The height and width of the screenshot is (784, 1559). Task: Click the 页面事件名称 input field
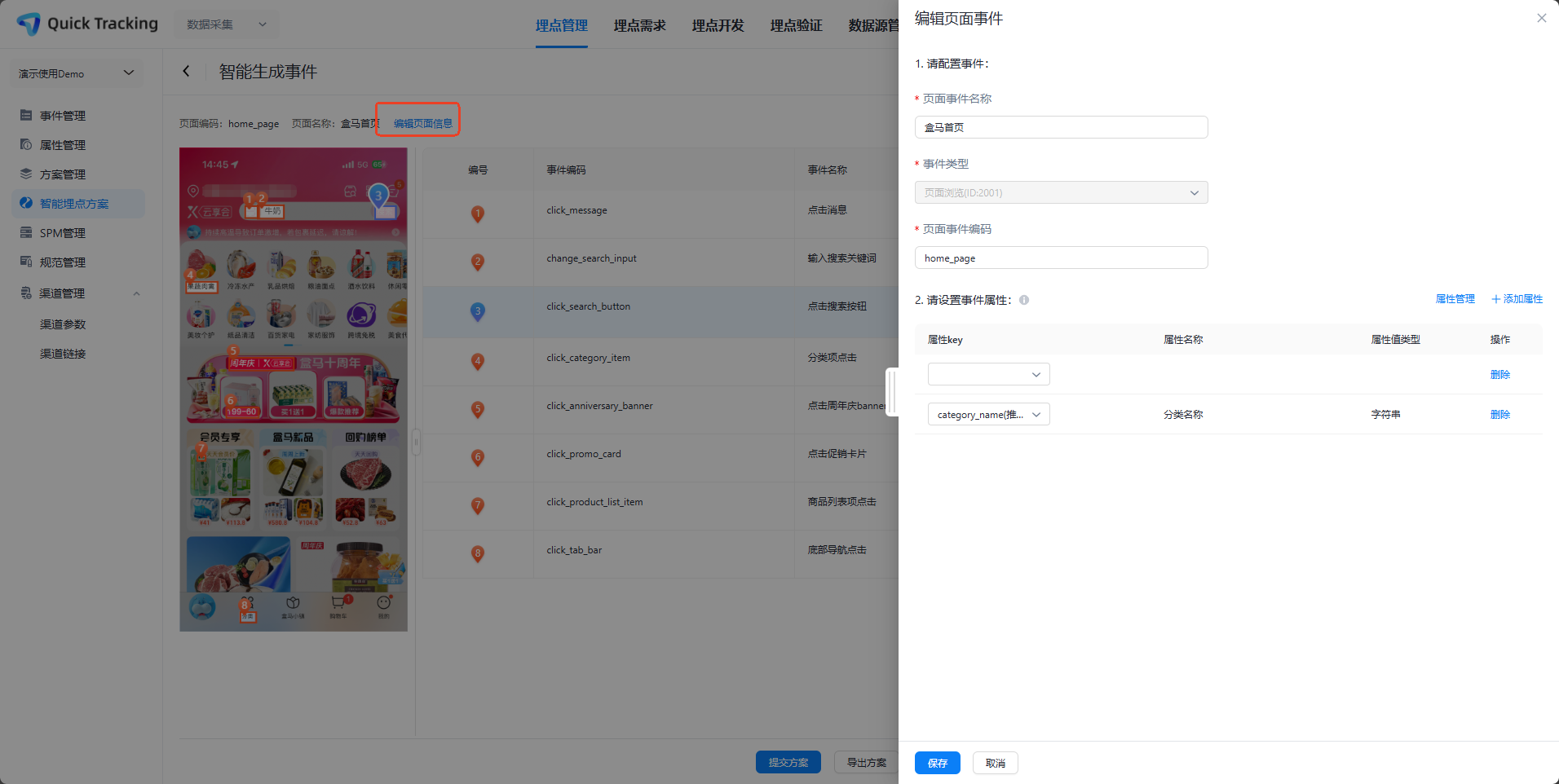(1061, 127)
